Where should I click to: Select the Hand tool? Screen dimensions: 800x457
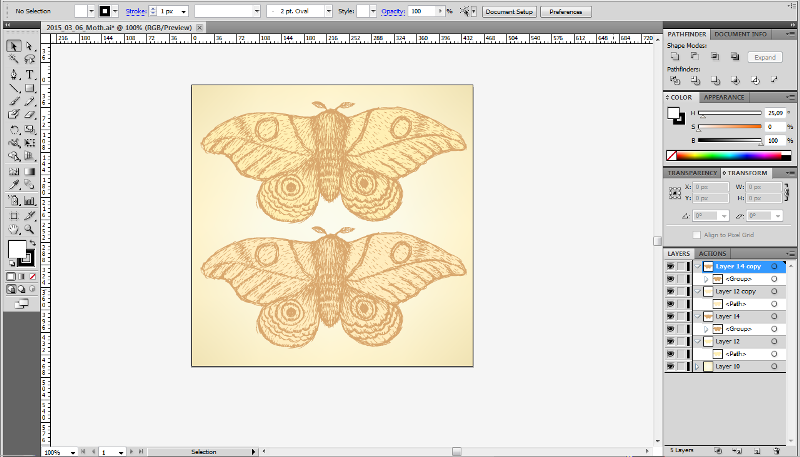(14, 229)
